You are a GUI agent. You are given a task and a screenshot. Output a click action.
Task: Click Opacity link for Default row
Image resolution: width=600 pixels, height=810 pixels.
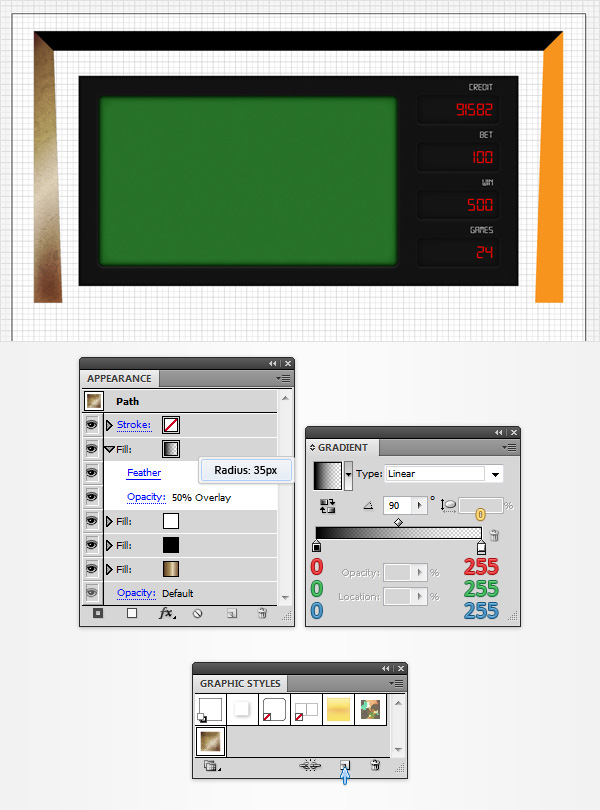tap(136, 593)
